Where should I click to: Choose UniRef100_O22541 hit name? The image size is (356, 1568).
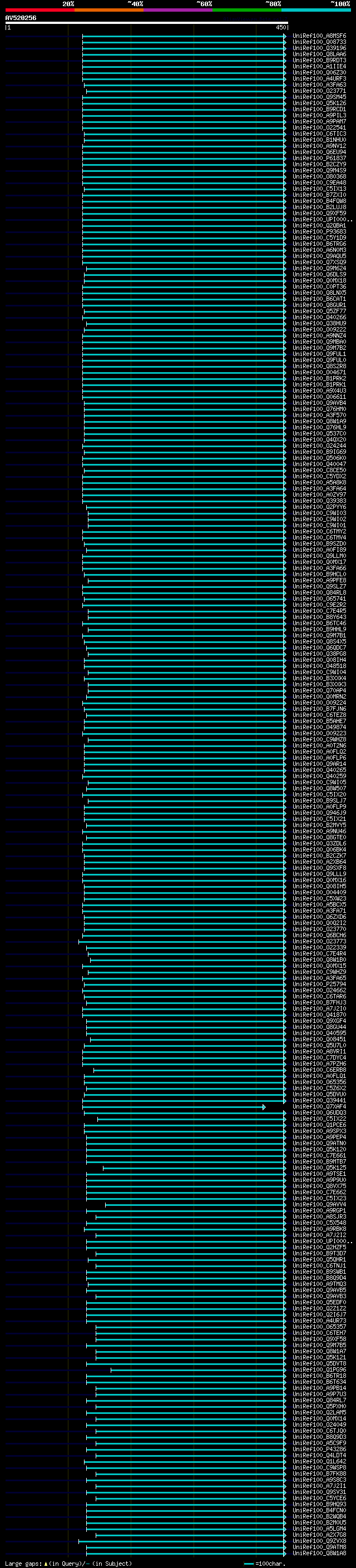tap(319, 127)
